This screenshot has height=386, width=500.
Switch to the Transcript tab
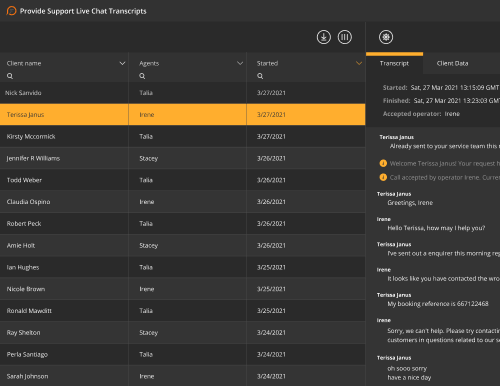point(394,63)
